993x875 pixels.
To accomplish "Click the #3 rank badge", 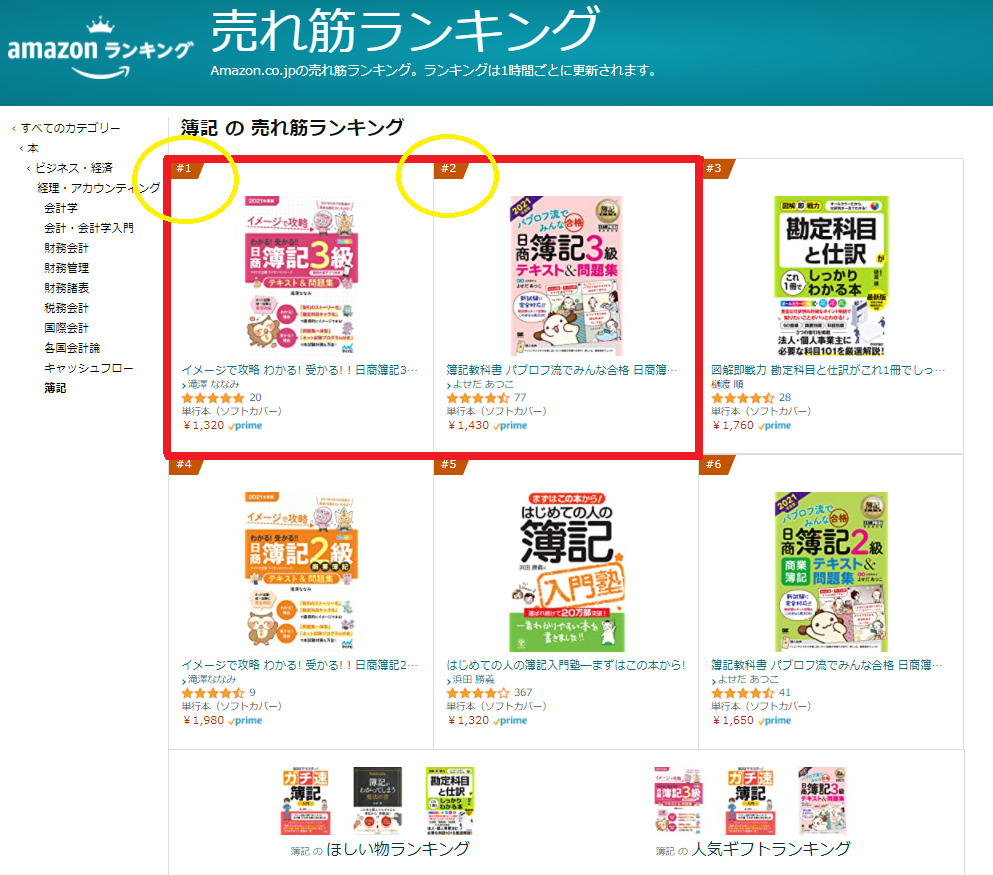I will click(716, 168).
